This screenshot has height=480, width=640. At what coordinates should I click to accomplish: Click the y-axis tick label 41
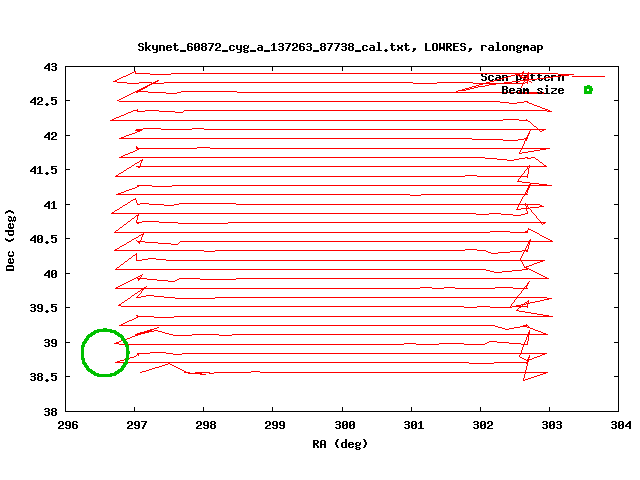tap(51, 205)
